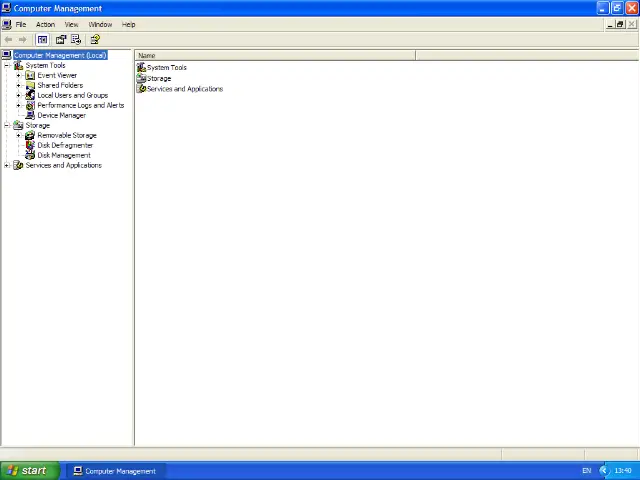Screen dimensions: 640x480
Task: Minimize the inner MDI console window
Action: click(x=610, y=24)
